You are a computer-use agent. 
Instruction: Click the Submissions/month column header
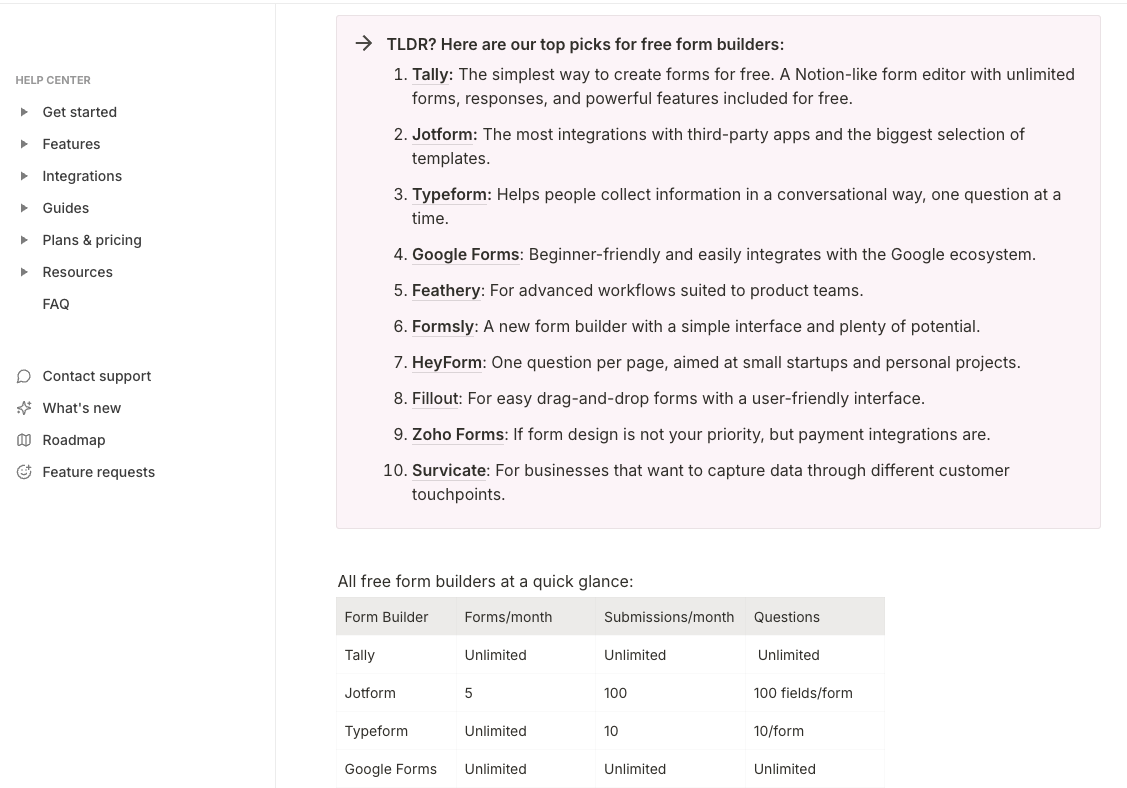click(x=671, y=617)
